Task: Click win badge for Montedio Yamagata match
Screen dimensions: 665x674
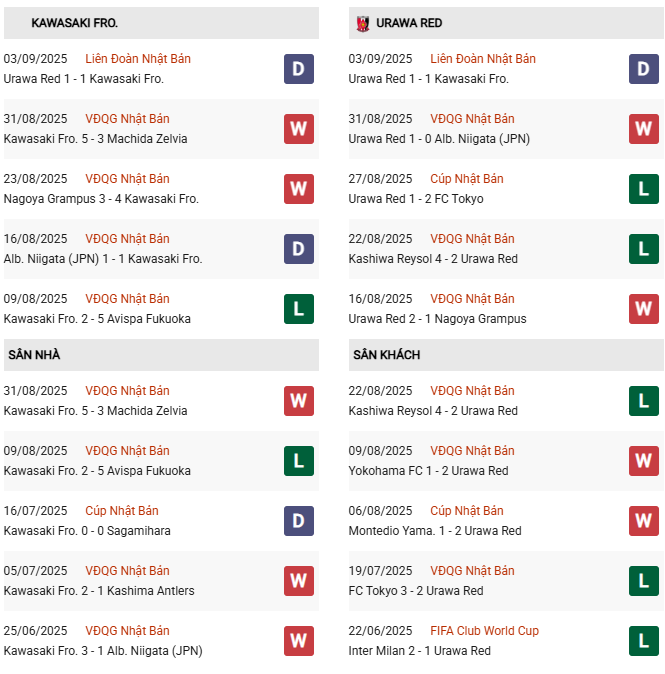Action: (x=643, y=521)
